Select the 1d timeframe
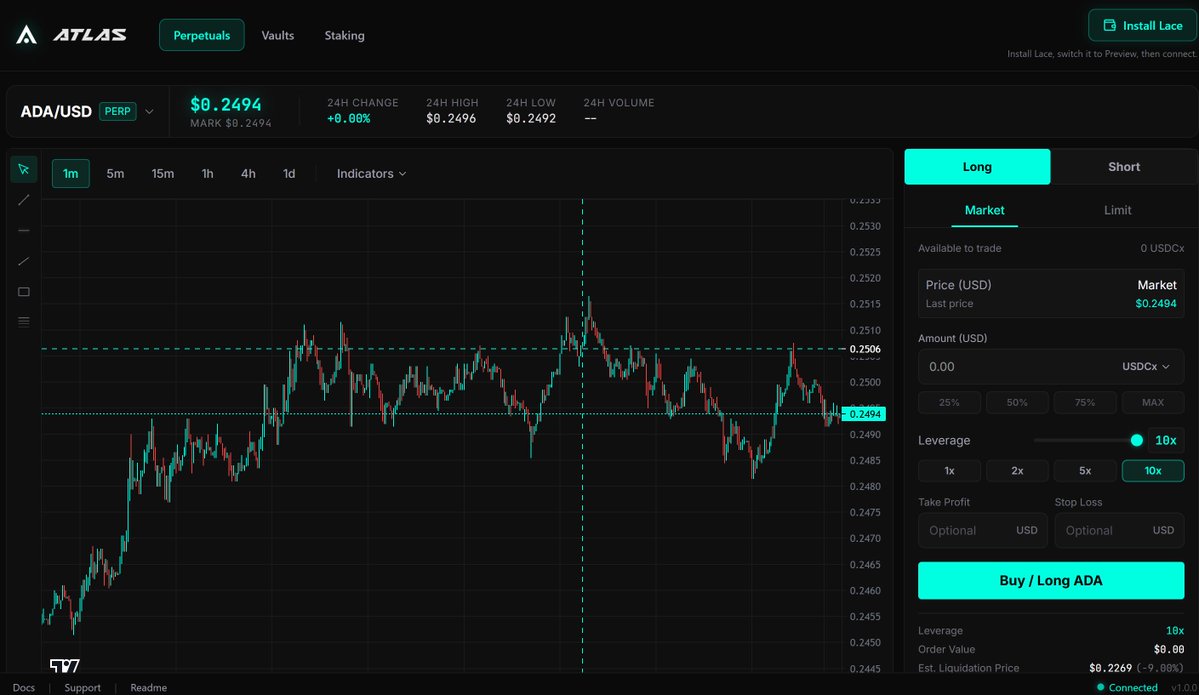 (289, 174)
